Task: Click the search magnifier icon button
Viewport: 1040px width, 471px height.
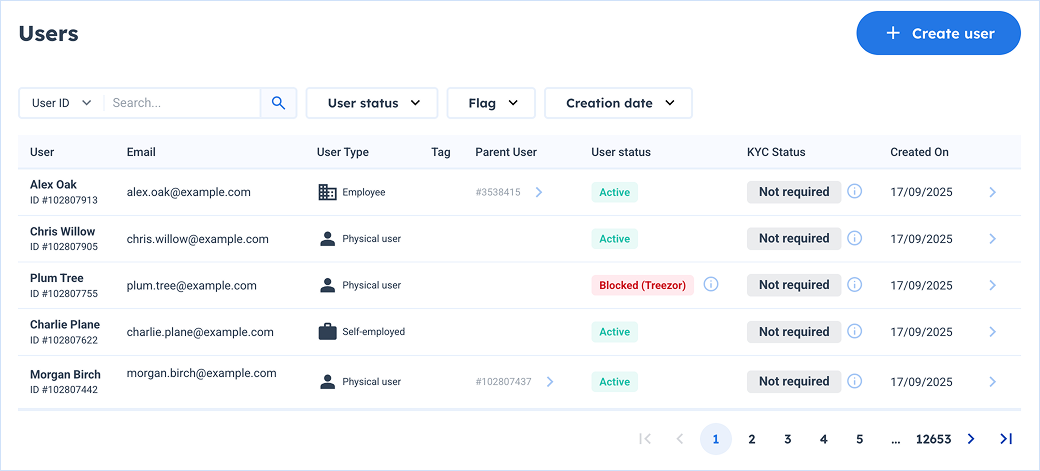Action: point(278,103)
